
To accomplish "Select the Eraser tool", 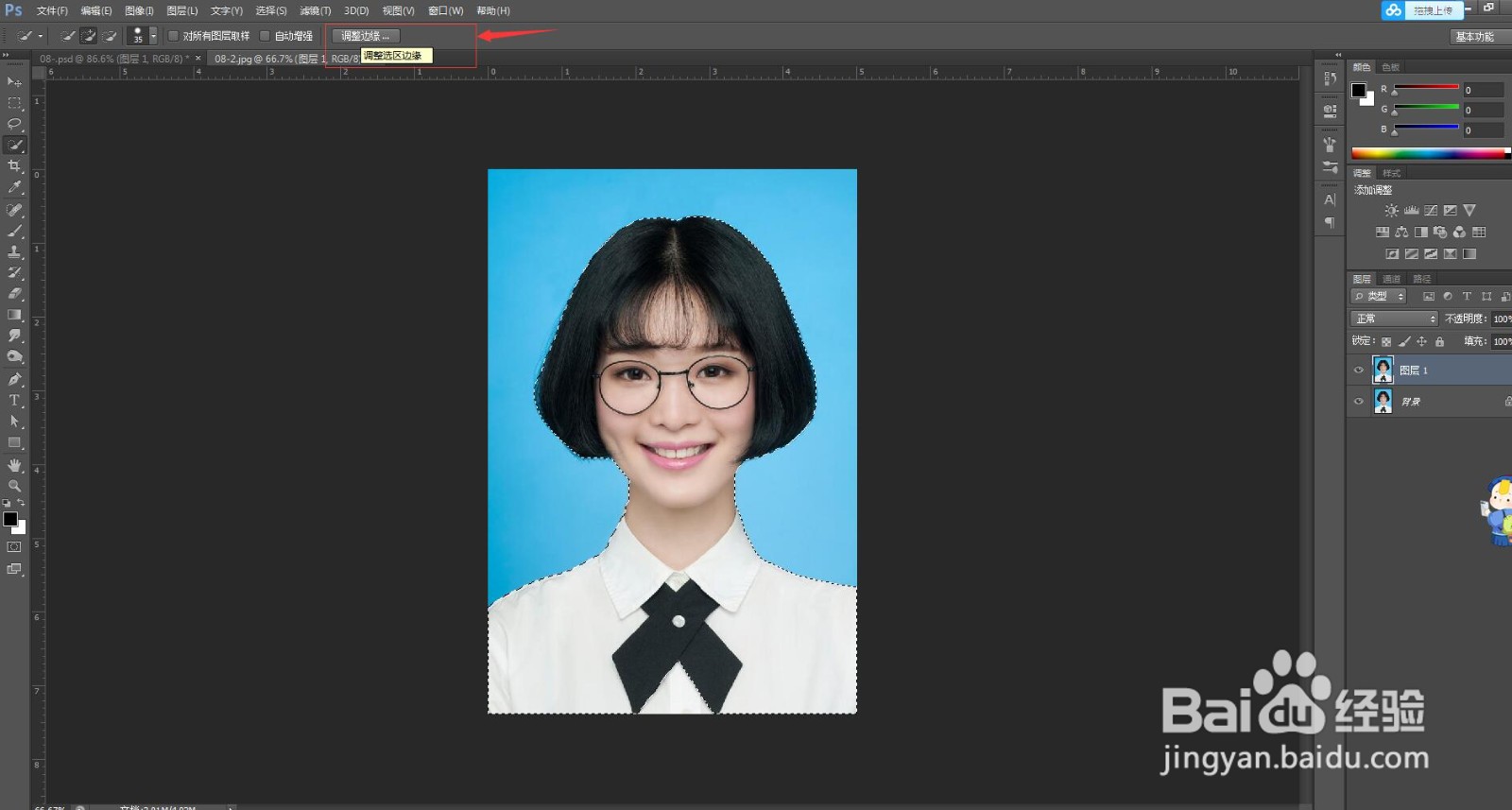I will 14,293.
